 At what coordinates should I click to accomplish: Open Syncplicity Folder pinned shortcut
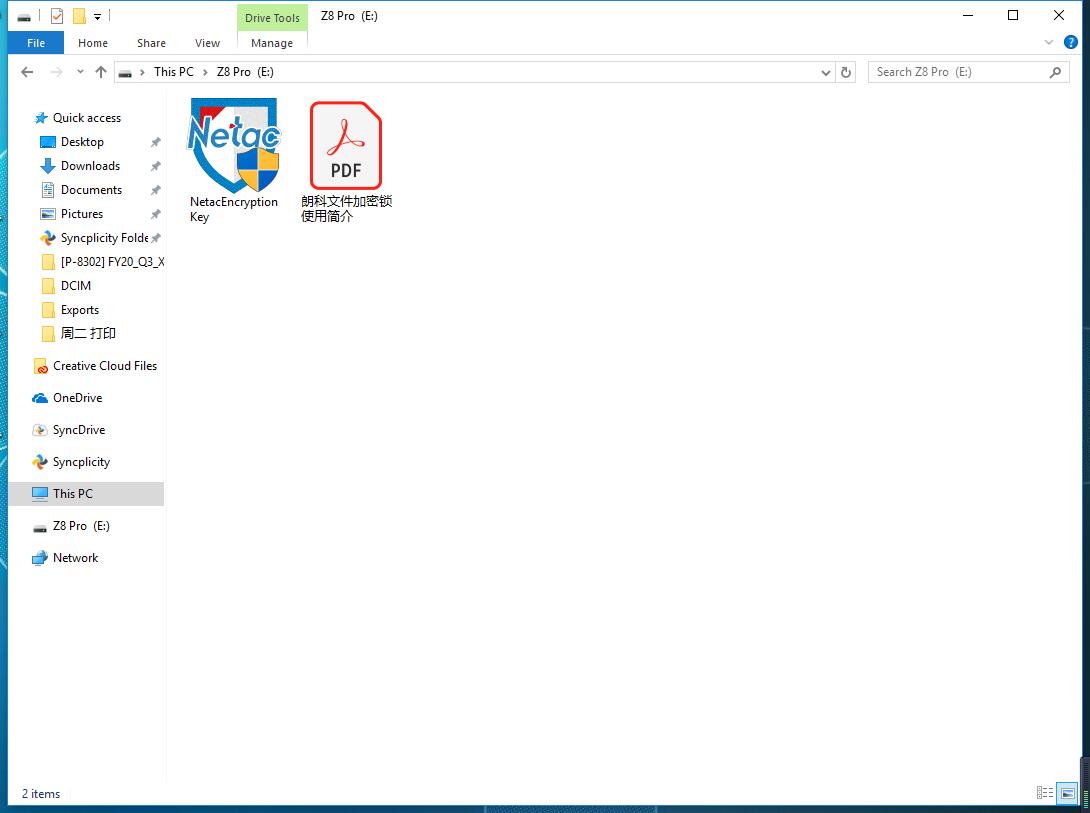[104, 238]
